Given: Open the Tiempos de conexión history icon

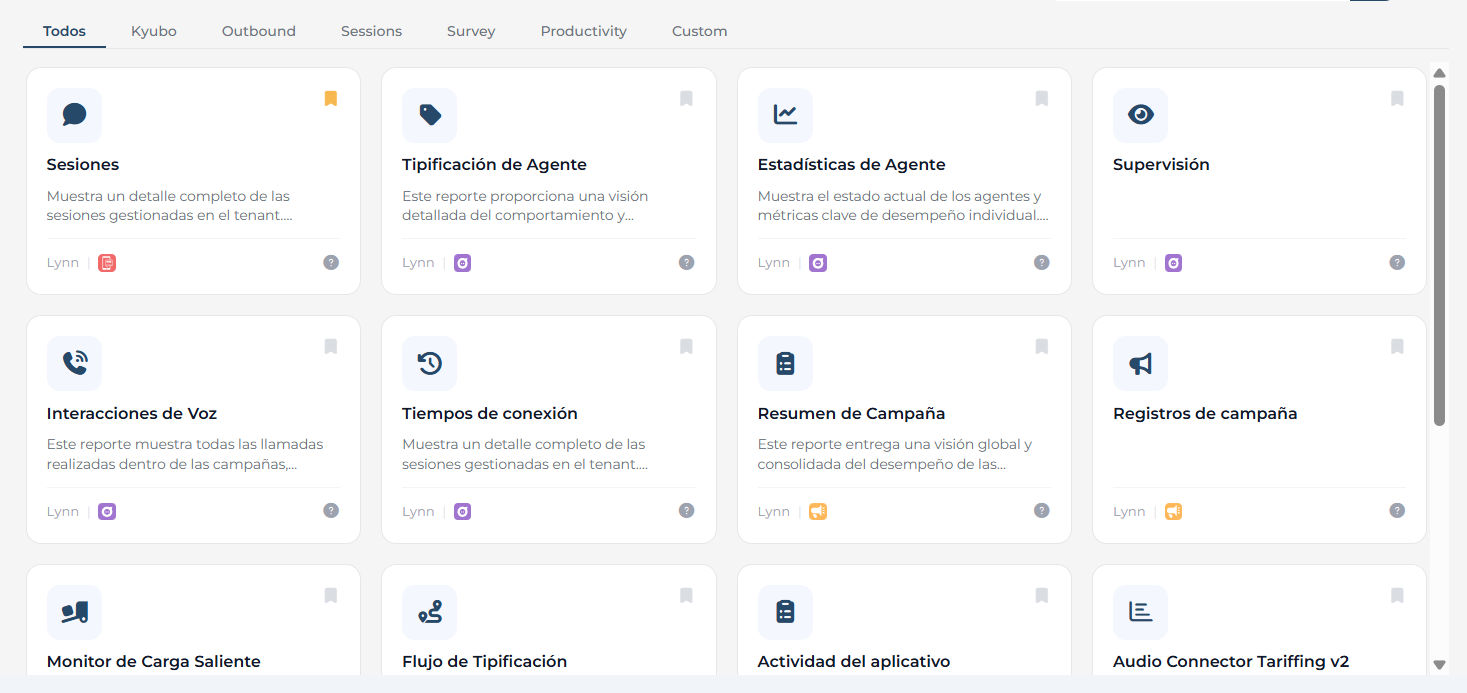Looking at the screenshot, I should pyautogui.click(x=430, y=363).
